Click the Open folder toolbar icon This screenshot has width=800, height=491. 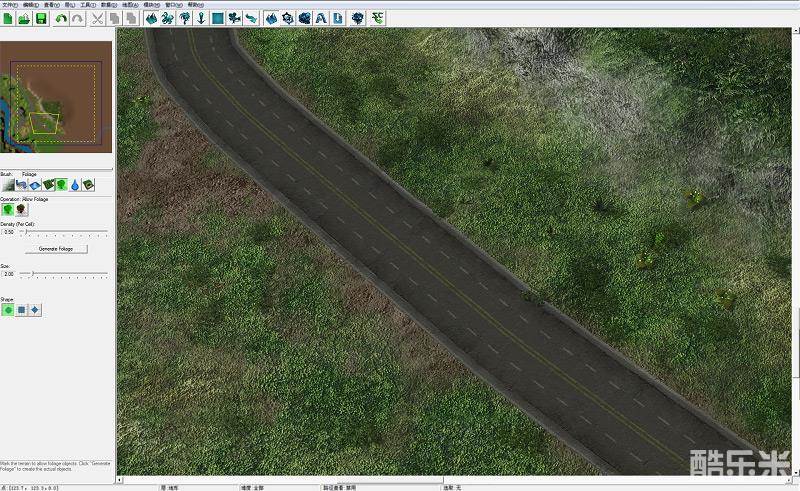(24, 18)
